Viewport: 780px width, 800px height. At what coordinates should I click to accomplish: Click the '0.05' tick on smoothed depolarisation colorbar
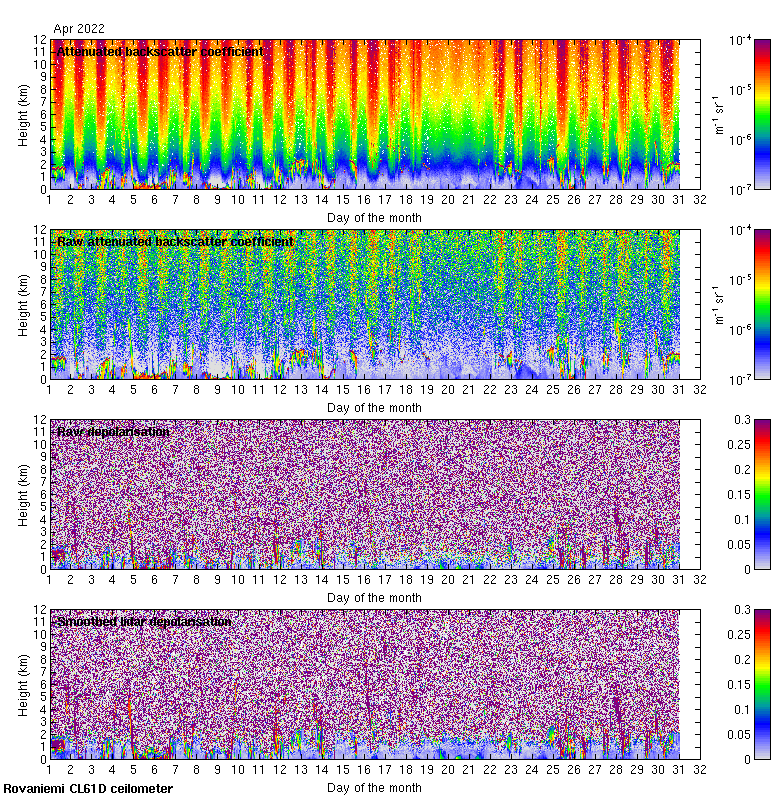739,734
